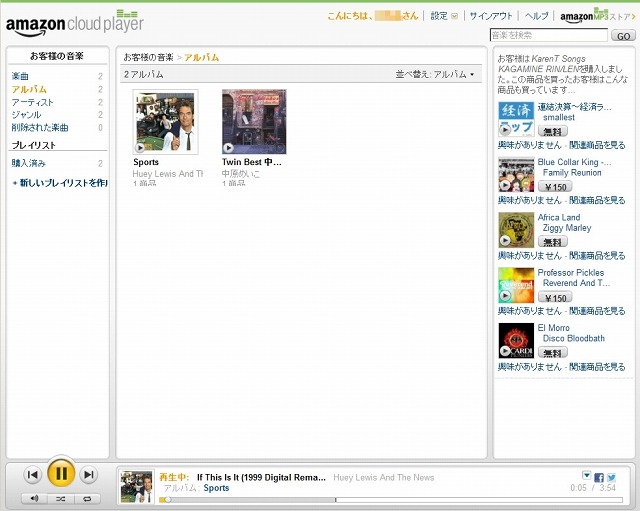Pause playback with the yellow pause button
Screen dimensions: 640x511
pyautogui.click(x=61, y=473)
